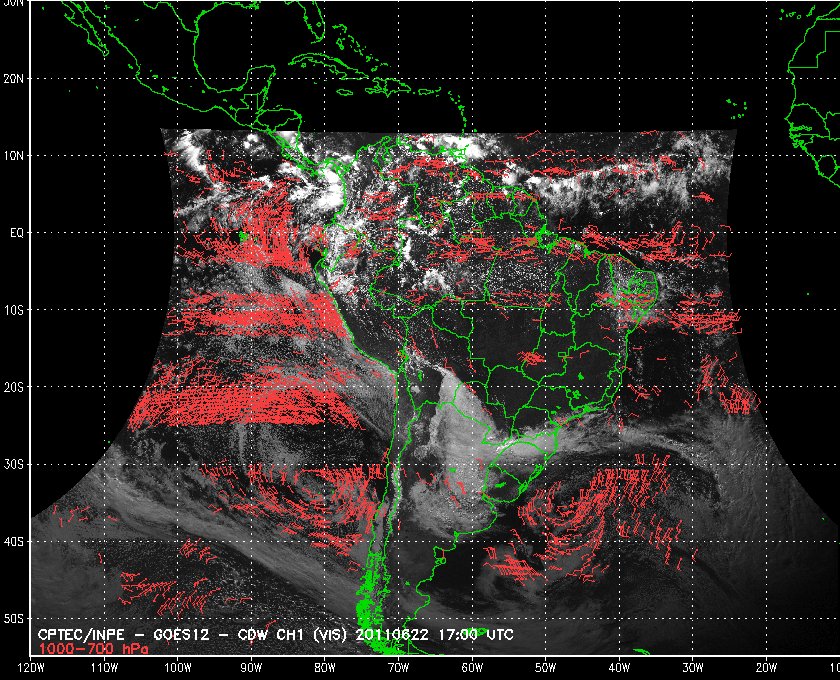Click the 50S latitude label
The image size is (840, 680).
coord(13,619)
